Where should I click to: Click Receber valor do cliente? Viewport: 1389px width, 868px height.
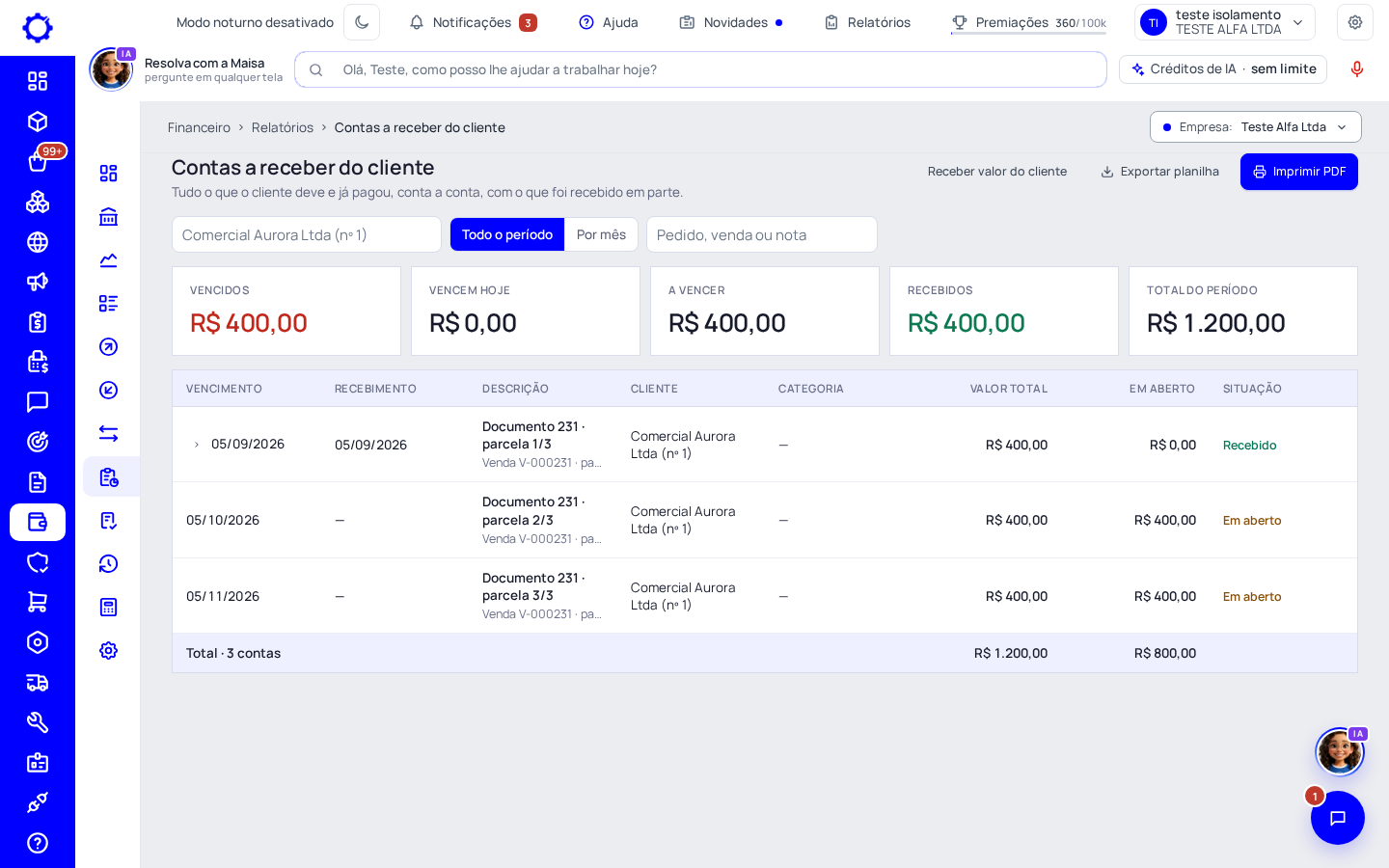pos(997,172)
